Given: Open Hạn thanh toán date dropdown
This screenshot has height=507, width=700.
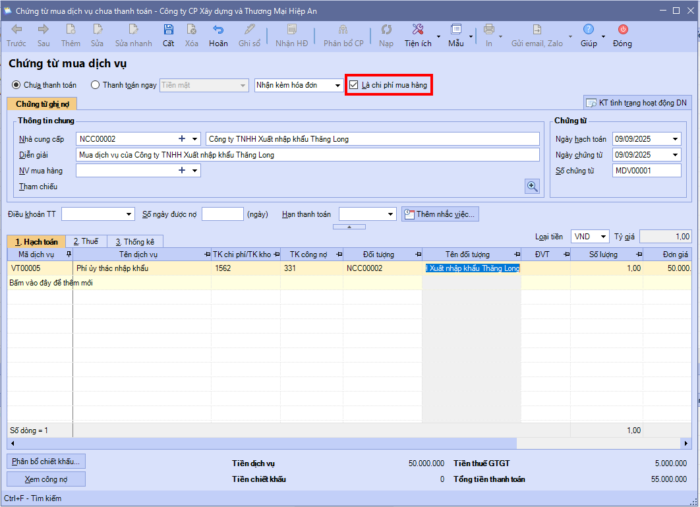Looking at the screenshot, I should click(x=391, y=214).
